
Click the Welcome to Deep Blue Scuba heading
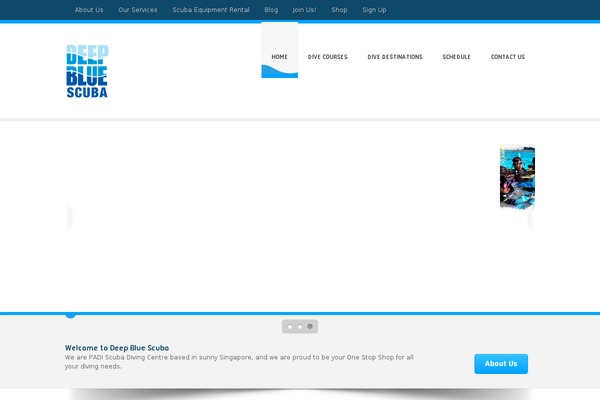point(117,348)
